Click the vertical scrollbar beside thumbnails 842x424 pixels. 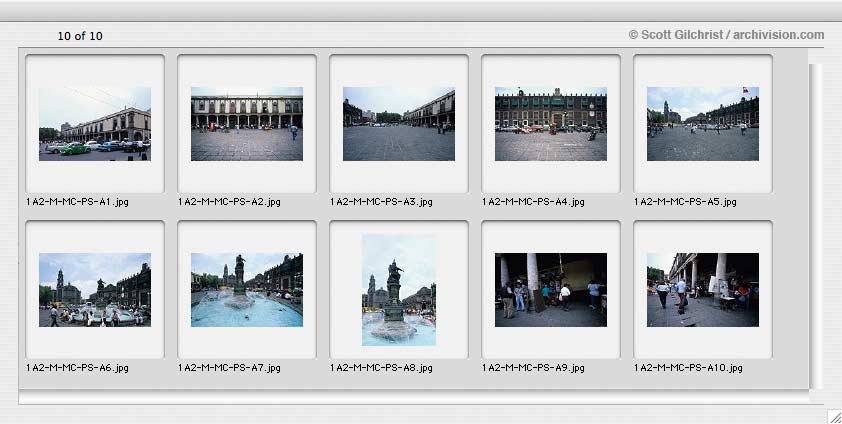(815, 225)
